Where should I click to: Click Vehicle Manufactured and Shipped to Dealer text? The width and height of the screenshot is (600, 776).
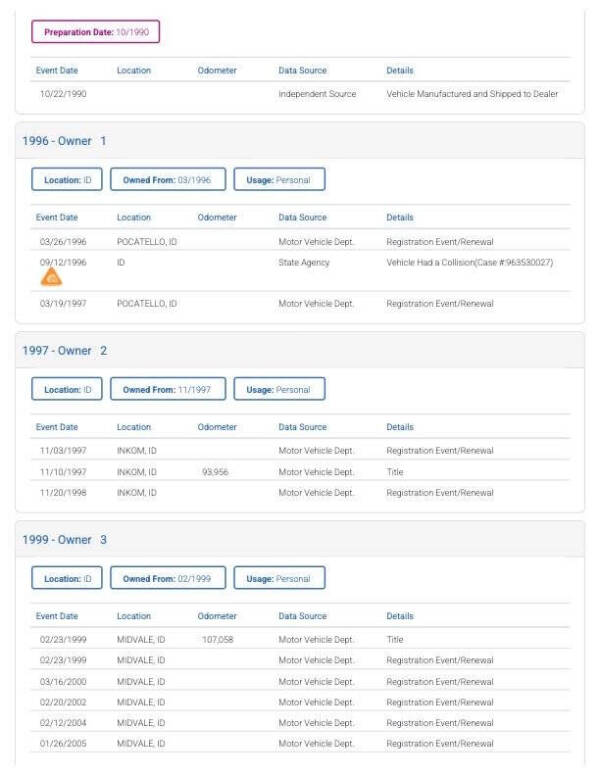point(472,94)
